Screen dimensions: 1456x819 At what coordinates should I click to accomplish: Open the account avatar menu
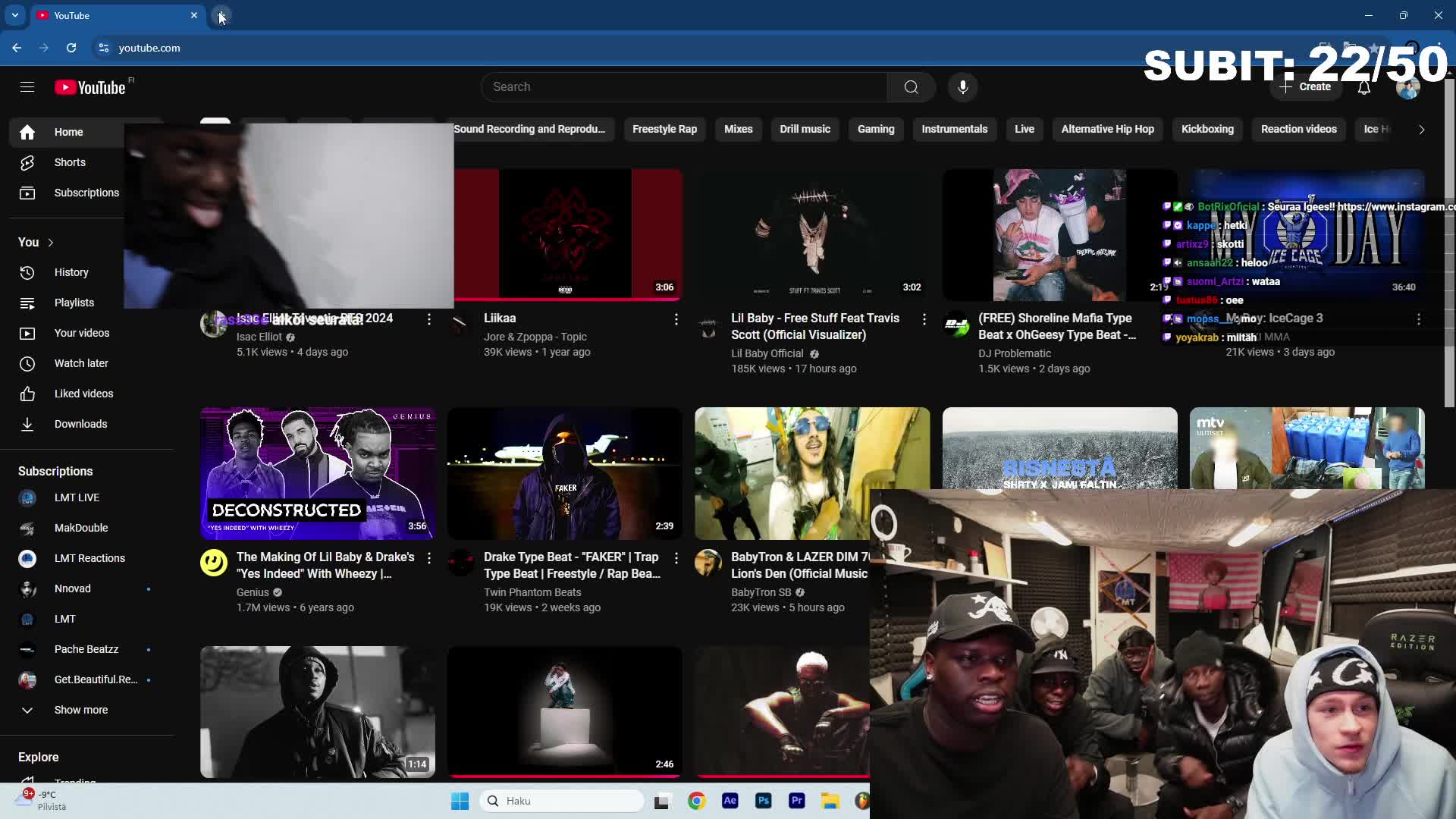[x=1407, y=87]
